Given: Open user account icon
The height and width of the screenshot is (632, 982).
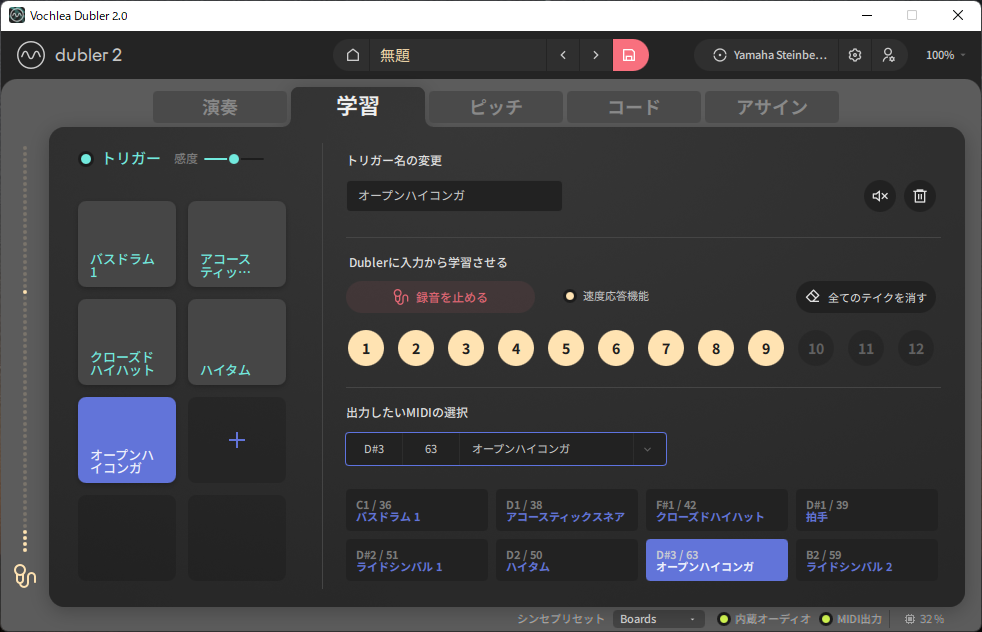Looking at the screenshot, I should [x=889, y=55].
